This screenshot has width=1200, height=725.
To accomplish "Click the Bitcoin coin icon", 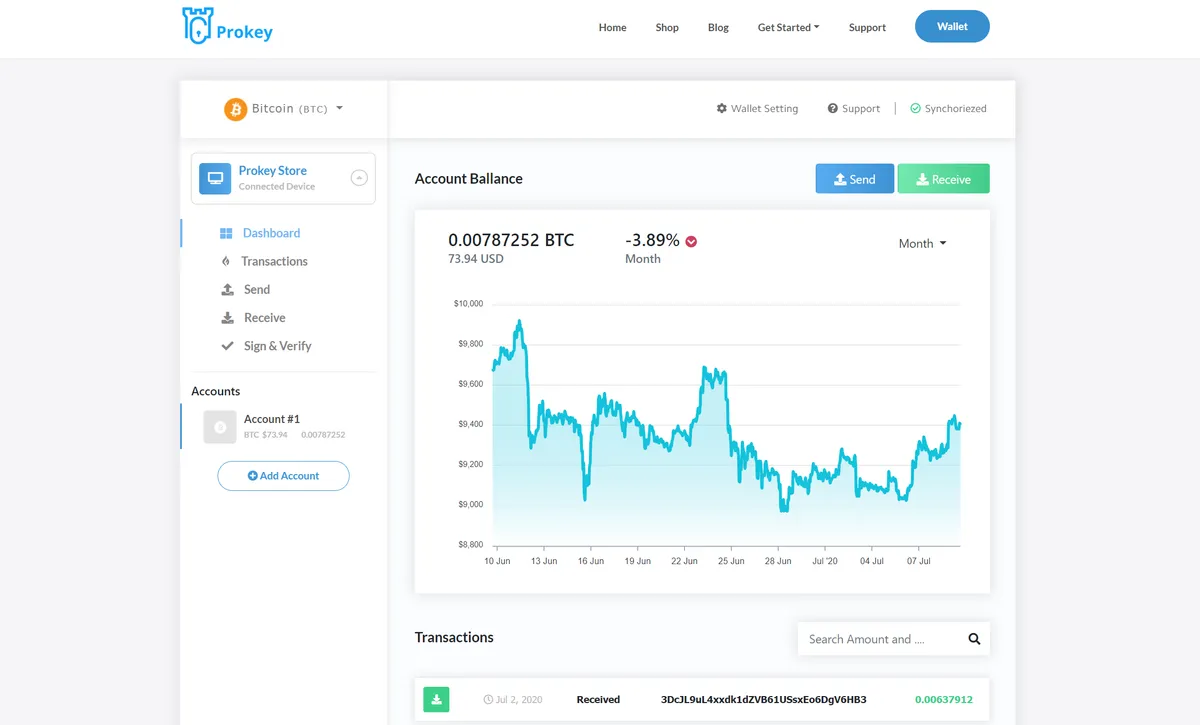I will pos(236,108).
